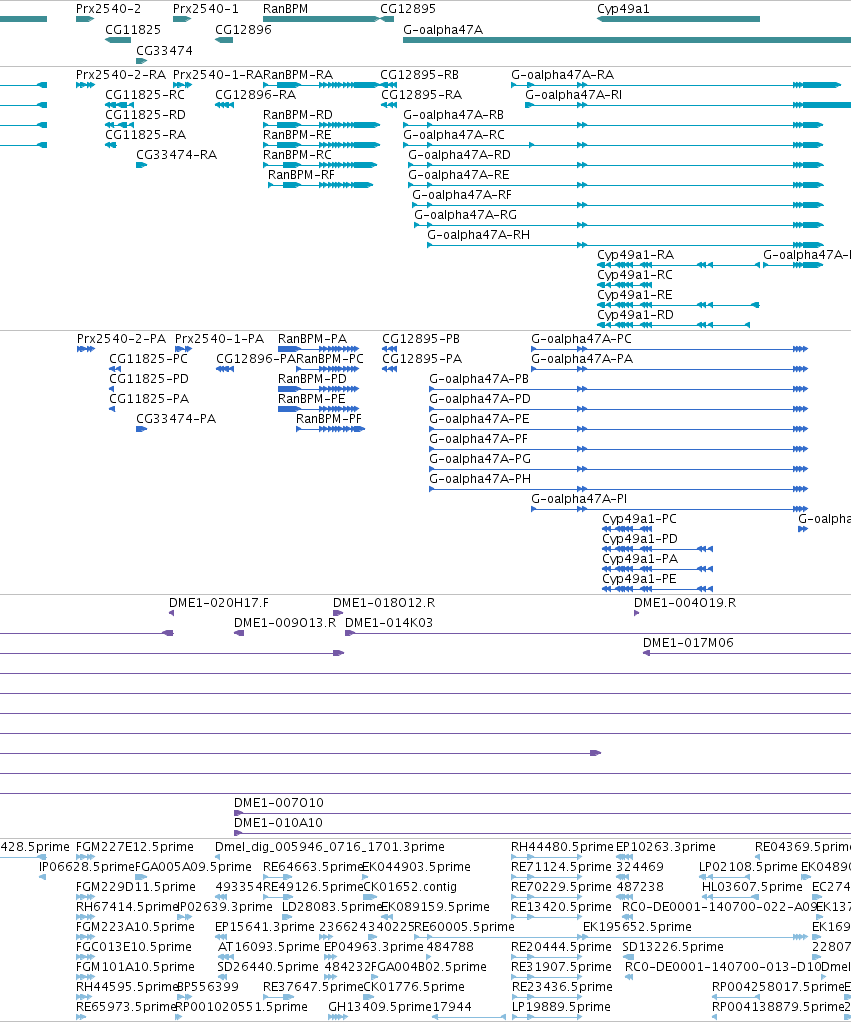Open the EP10263.3prime EST label
This screenshot has width=851, height=1022.
pos(665,847)
